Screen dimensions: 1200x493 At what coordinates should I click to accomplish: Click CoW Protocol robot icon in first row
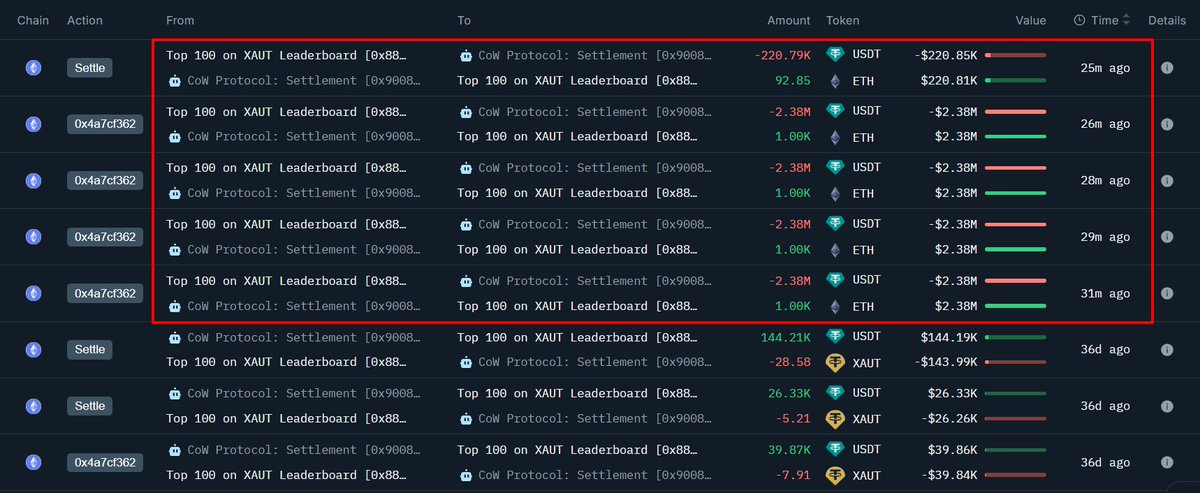pyautogui.click(x=466, y=56)
